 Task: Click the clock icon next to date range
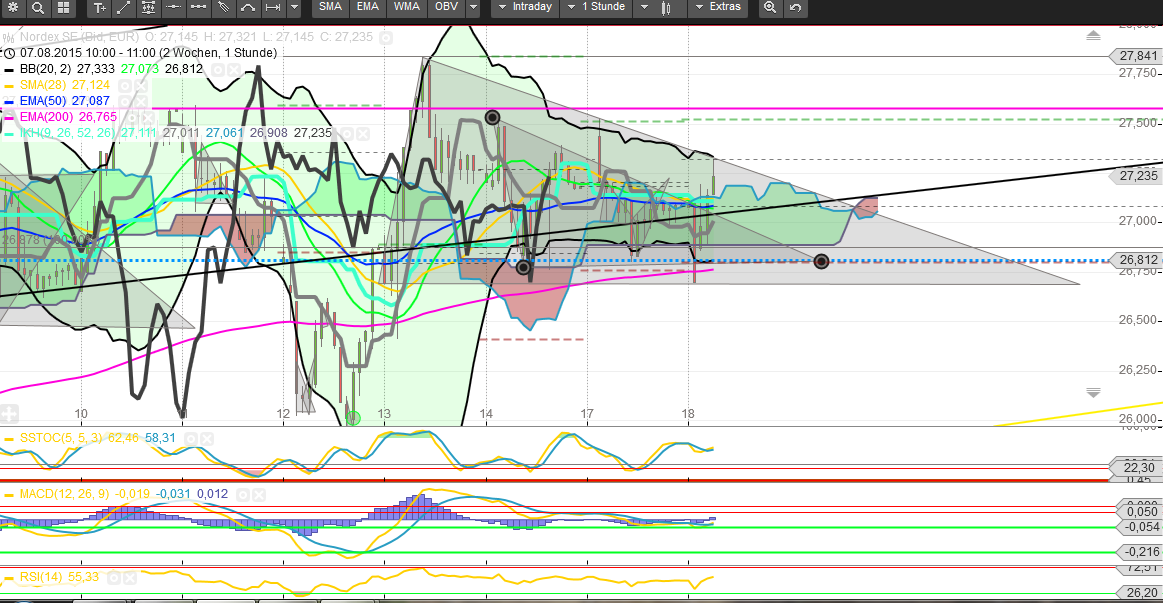pyautogui.click(x=9, y=53)
